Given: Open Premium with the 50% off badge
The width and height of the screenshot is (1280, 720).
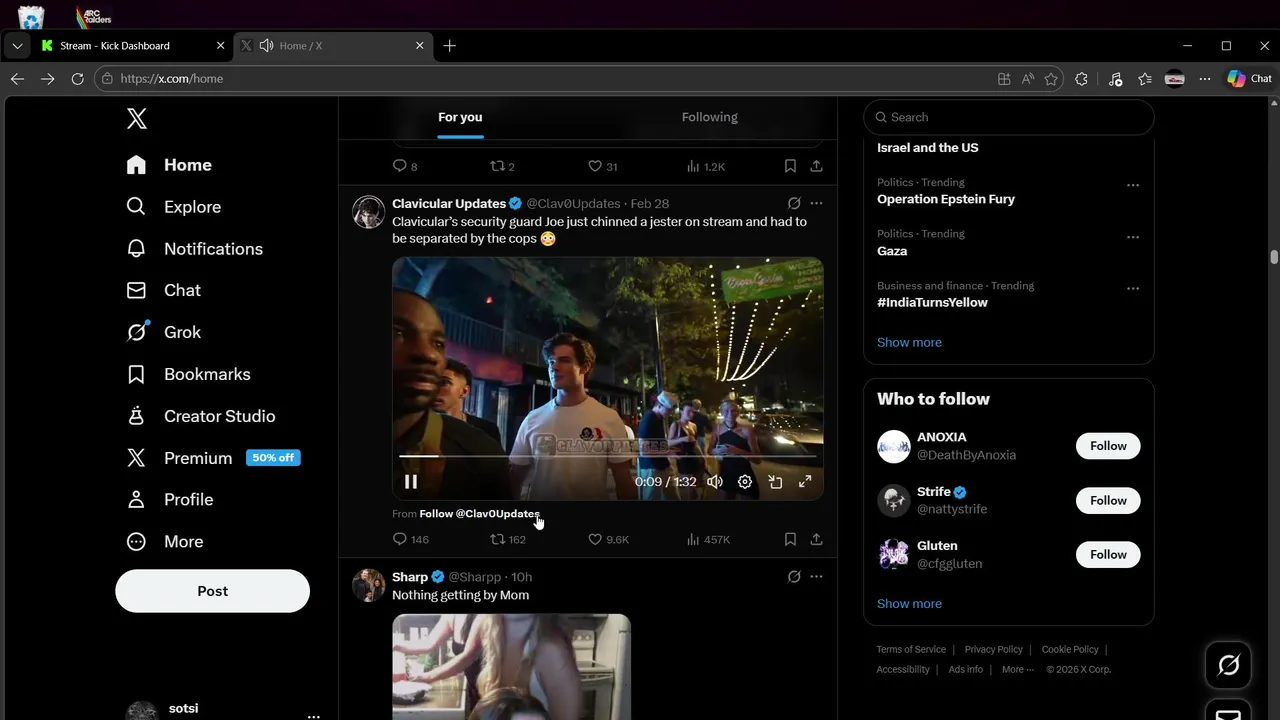Looking at the screenshot, I should [213, 458].
